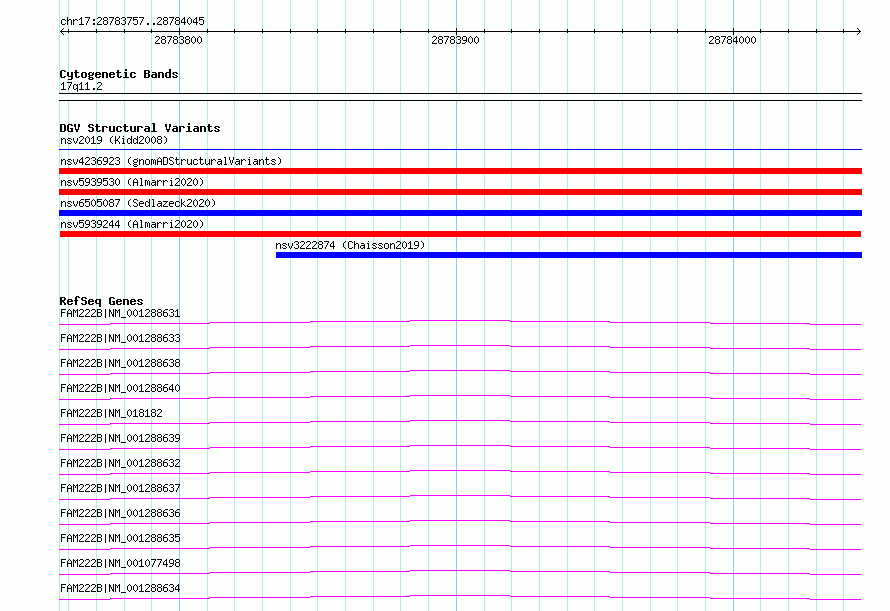Click the magenta intron line of NM_001288631
The height and width of the screenshot is (611, 890).
coord(460,321)
